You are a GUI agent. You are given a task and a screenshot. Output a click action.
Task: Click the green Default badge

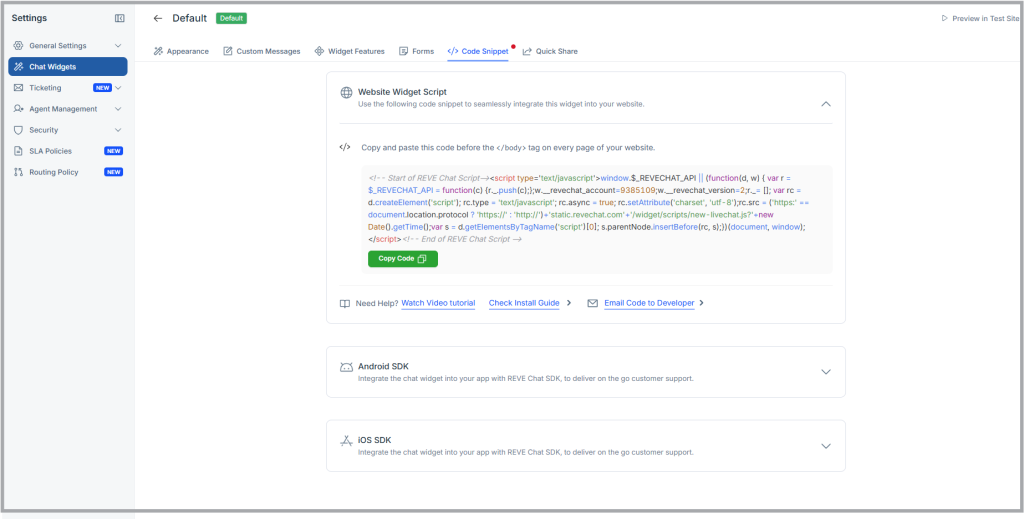[231, 18]
